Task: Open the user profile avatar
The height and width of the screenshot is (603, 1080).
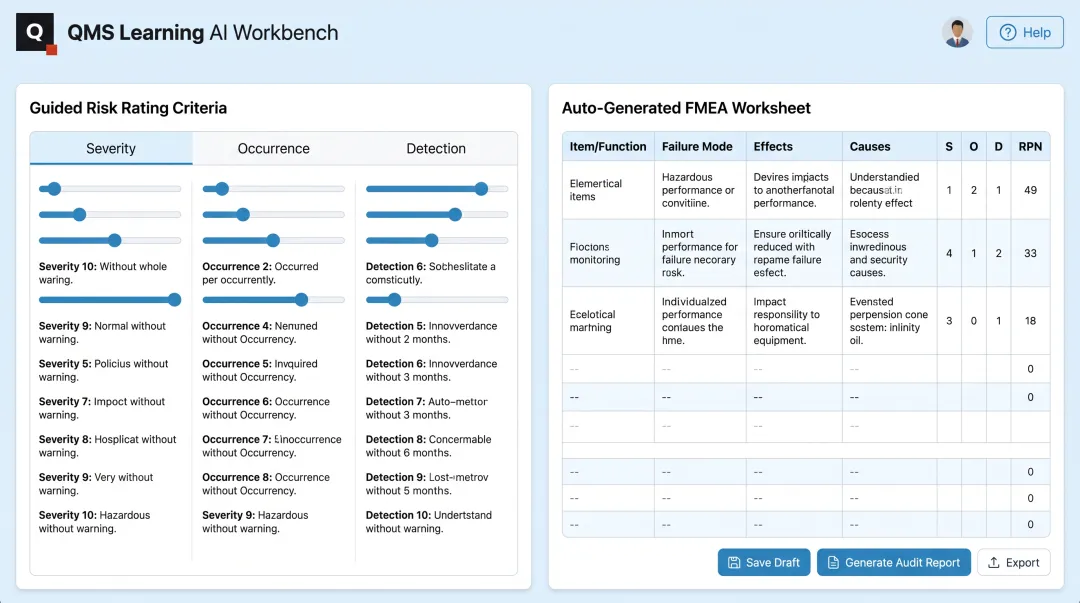Action: point(957,32)
